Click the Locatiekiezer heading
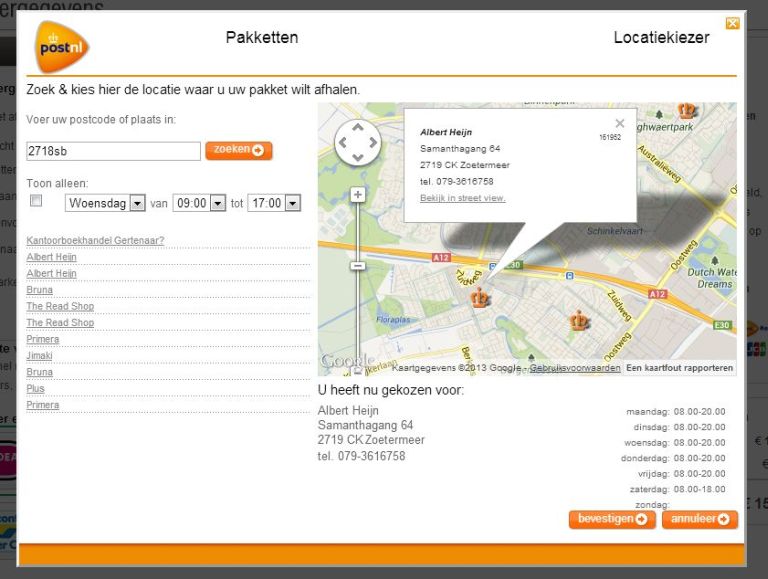This screenshot has width=768, height=579. pyautogui.click(x=661, y=38)
